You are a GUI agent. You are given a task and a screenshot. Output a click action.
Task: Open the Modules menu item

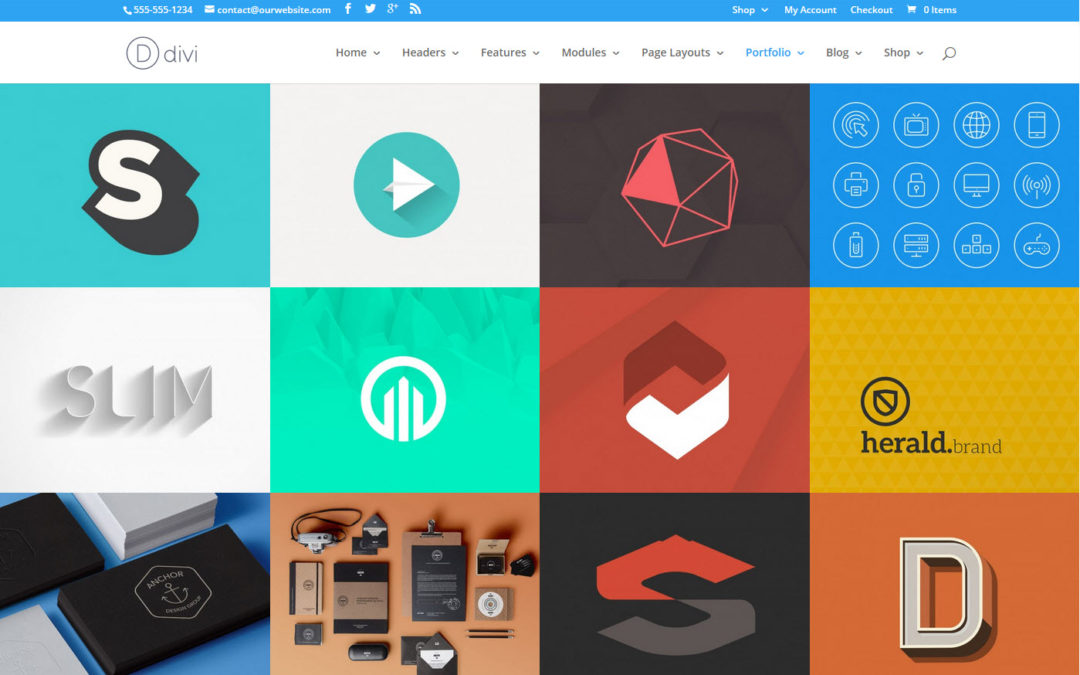point(583,52)
